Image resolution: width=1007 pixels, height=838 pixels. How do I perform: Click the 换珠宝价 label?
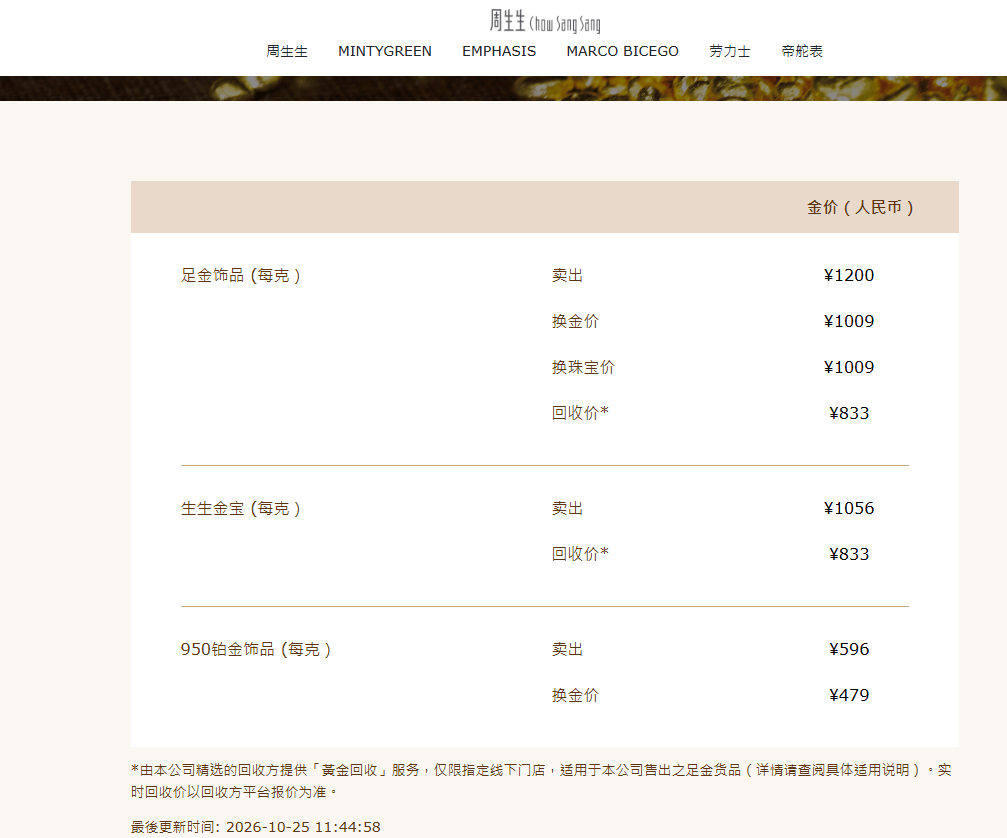pyautogui.click(x=583, y=367)
